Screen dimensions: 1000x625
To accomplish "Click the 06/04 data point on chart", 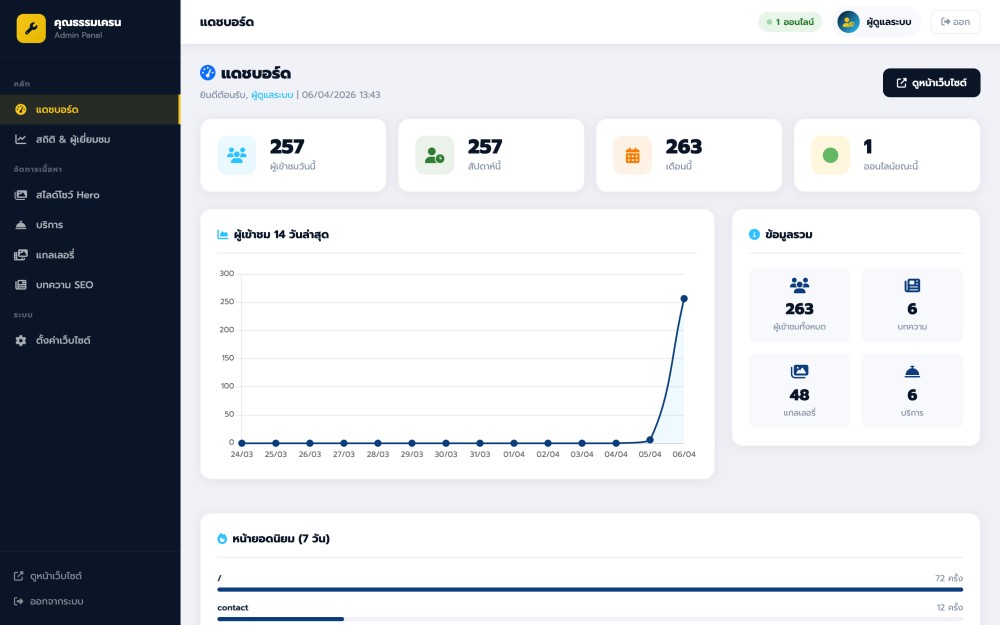I will 684,298.
